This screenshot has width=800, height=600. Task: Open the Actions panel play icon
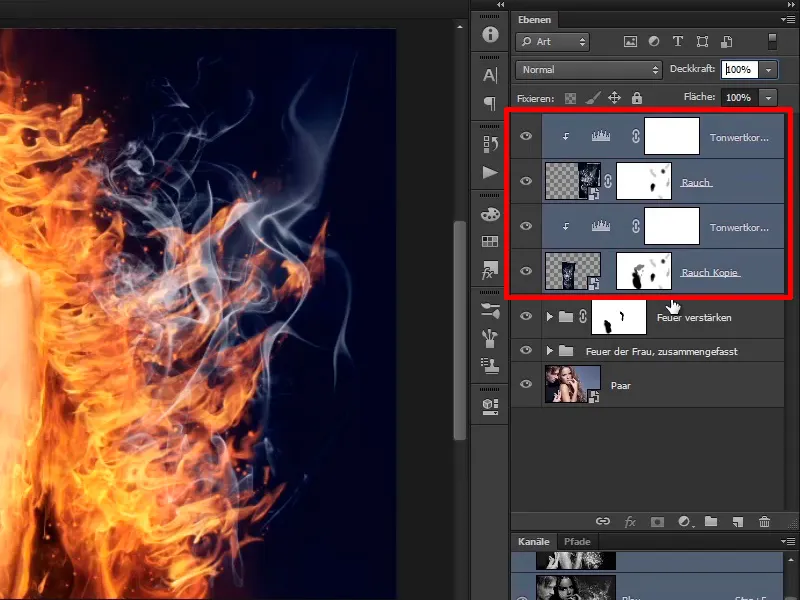click(490, 172)
